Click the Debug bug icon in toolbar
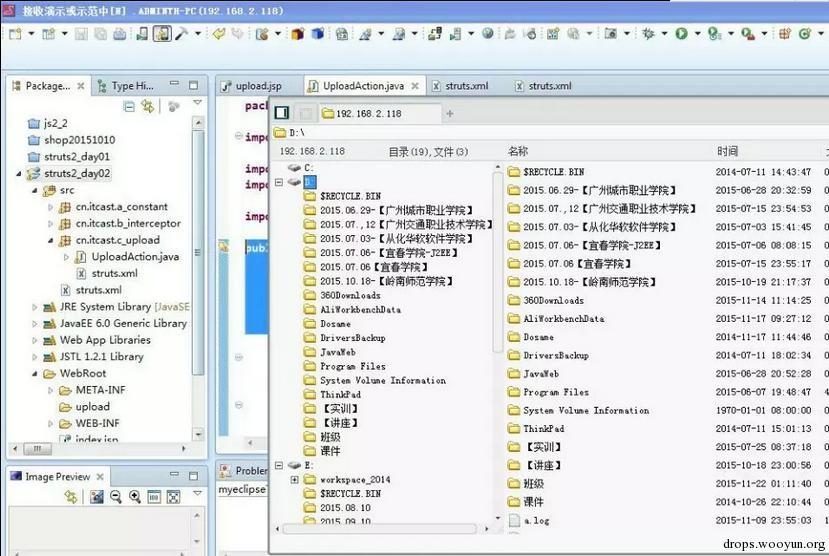Screen dimensions: 829x556 648,34
